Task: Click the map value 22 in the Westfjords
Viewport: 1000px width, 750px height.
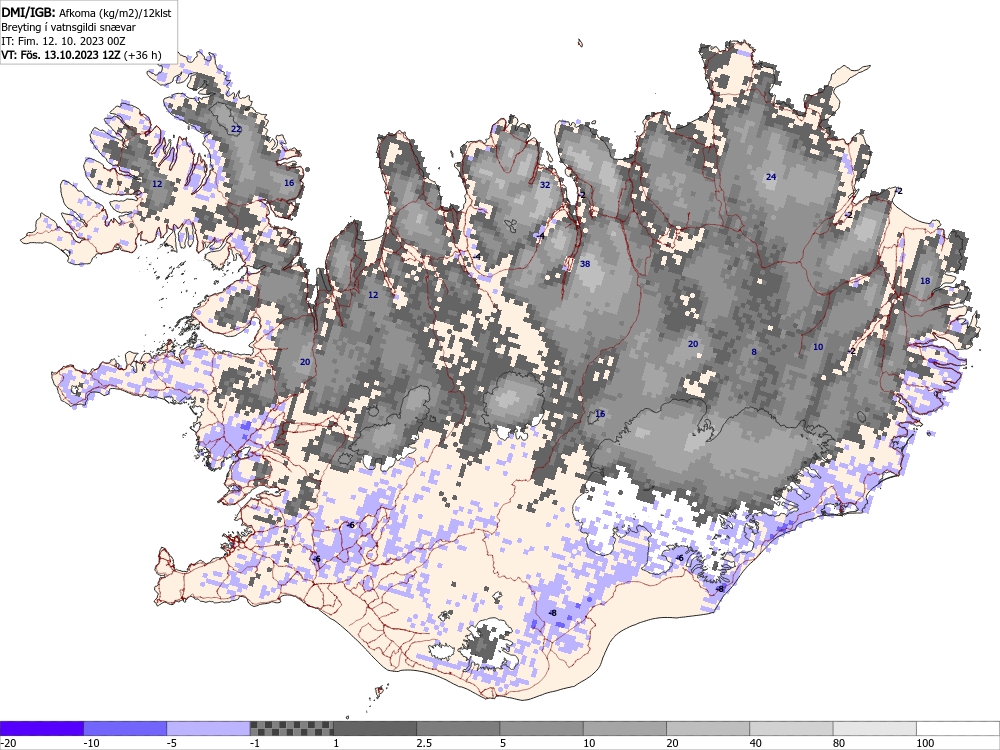Action: 236,129
